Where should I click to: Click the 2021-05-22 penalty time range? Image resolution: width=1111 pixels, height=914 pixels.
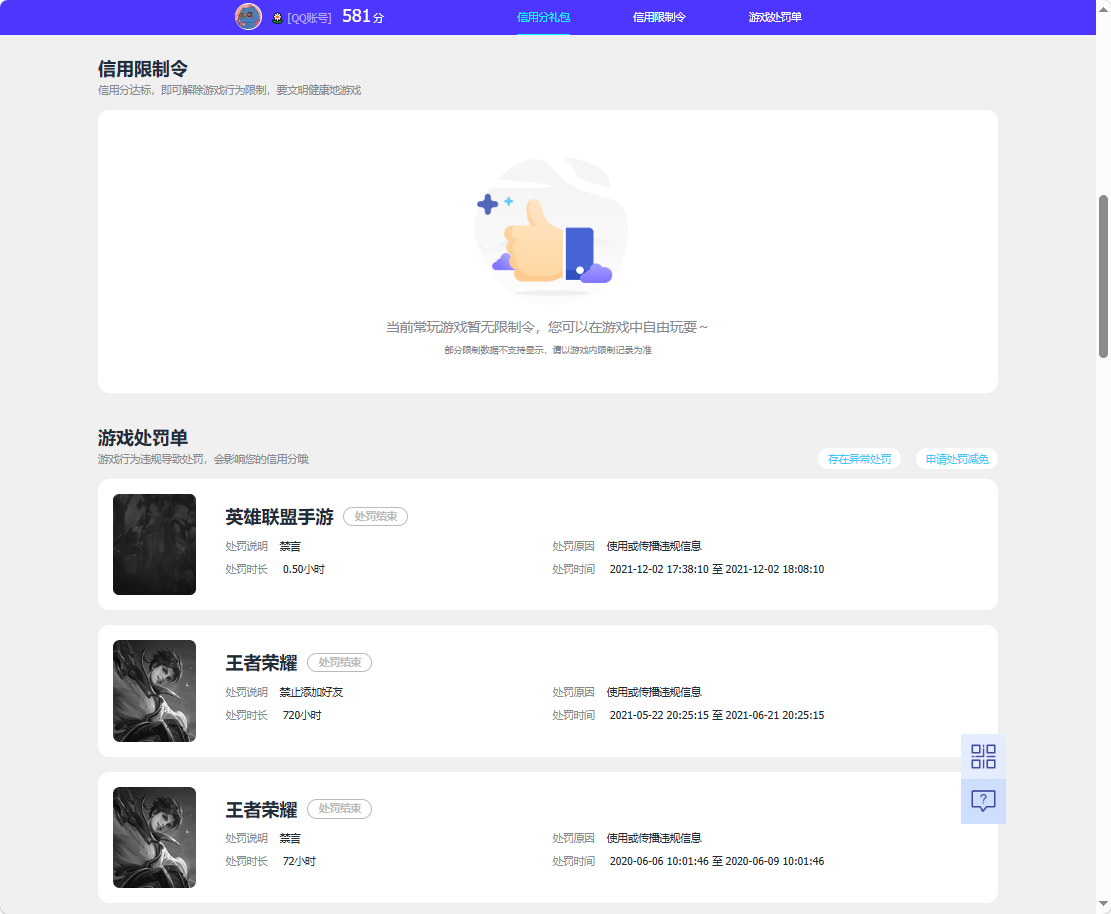[x=716, y=716]
